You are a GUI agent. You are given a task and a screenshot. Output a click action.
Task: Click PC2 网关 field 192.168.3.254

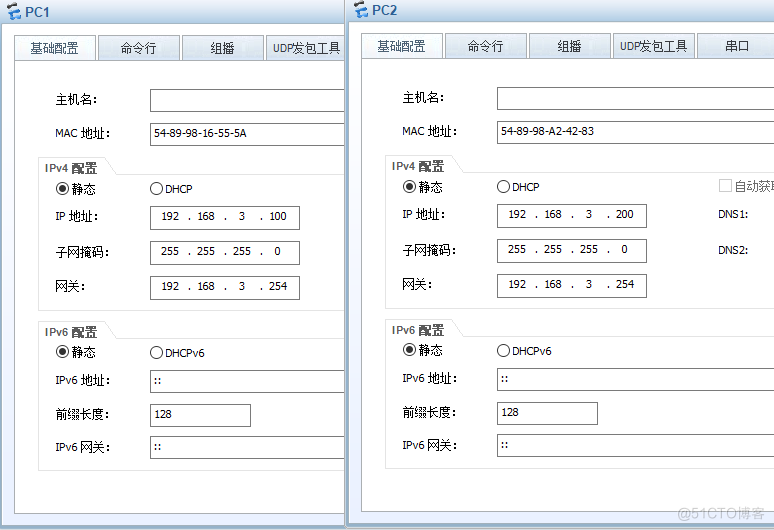572,286
